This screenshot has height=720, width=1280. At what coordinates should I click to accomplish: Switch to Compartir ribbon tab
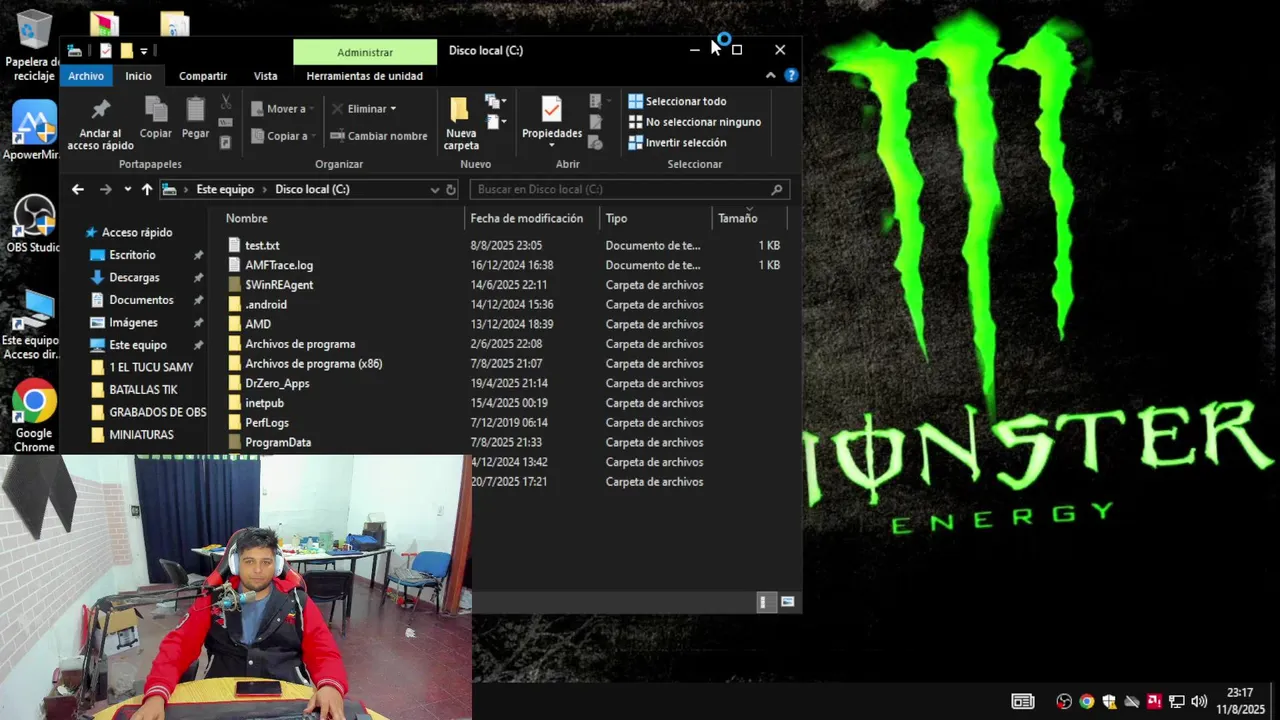(203, 75)
